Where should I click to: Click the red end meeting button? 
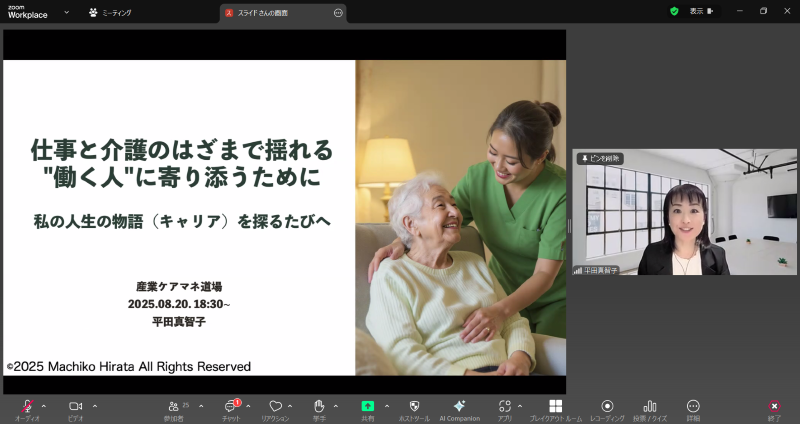[x=774, y=406]
